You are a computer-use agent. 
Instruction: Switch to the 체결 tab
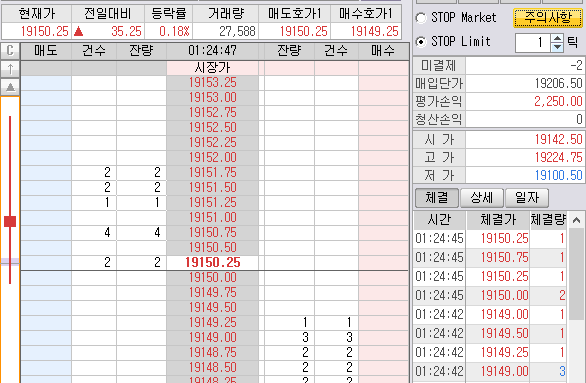click(x=437, y=198)
